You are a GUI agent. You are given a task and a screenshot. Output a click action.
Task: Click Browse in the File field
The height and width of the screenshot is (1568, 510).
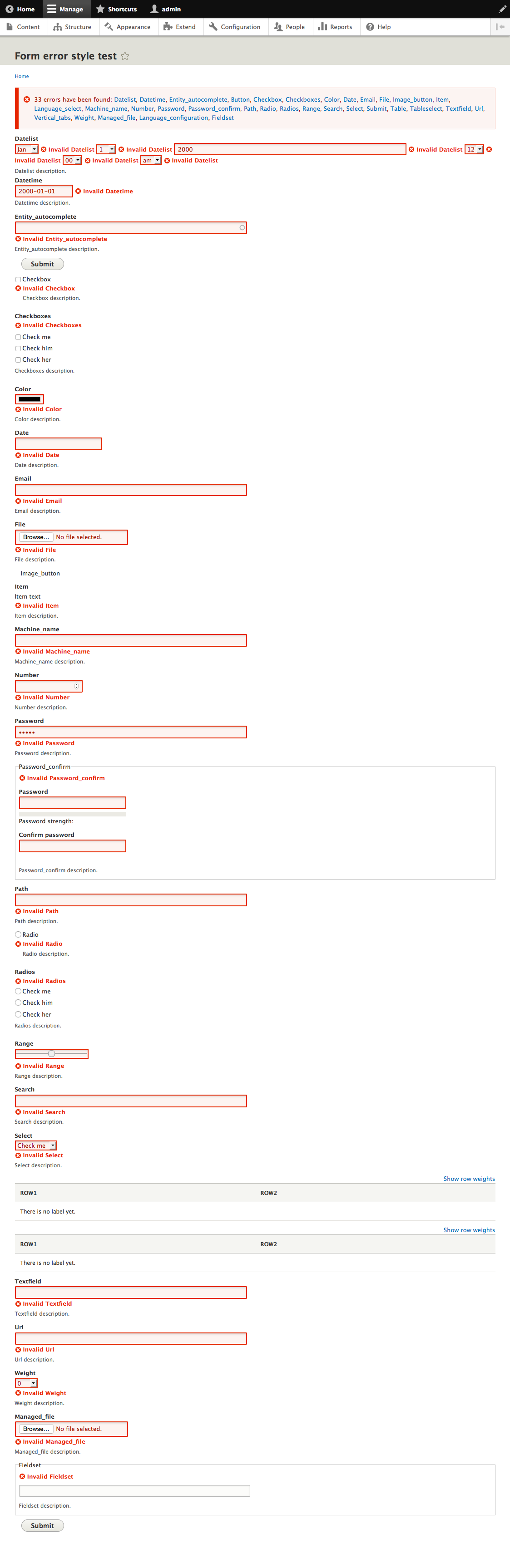click(35, 537)
